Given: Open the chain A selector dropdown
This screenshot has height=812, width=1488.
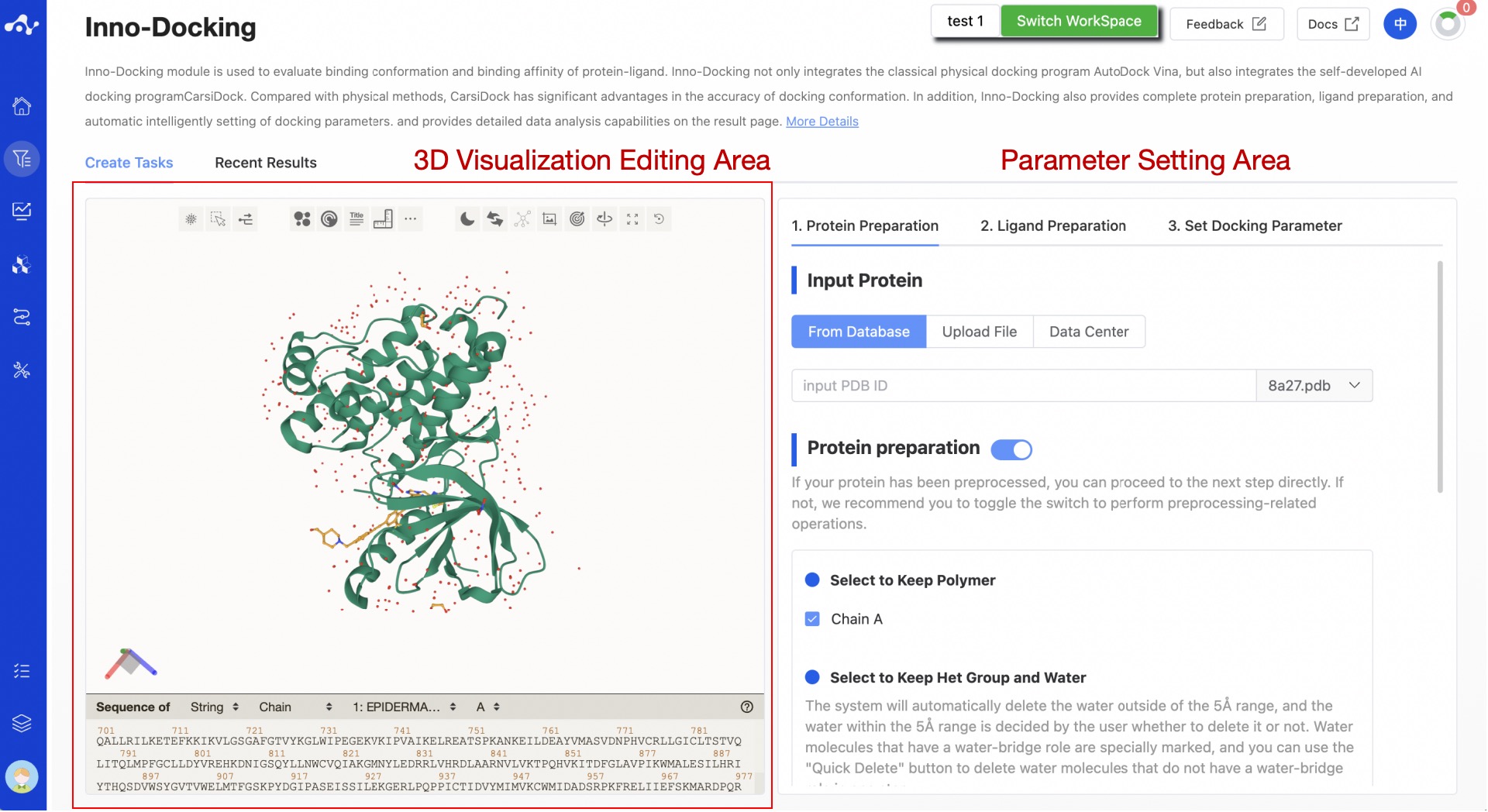Looking at the screenshot, I should [487, 707].
